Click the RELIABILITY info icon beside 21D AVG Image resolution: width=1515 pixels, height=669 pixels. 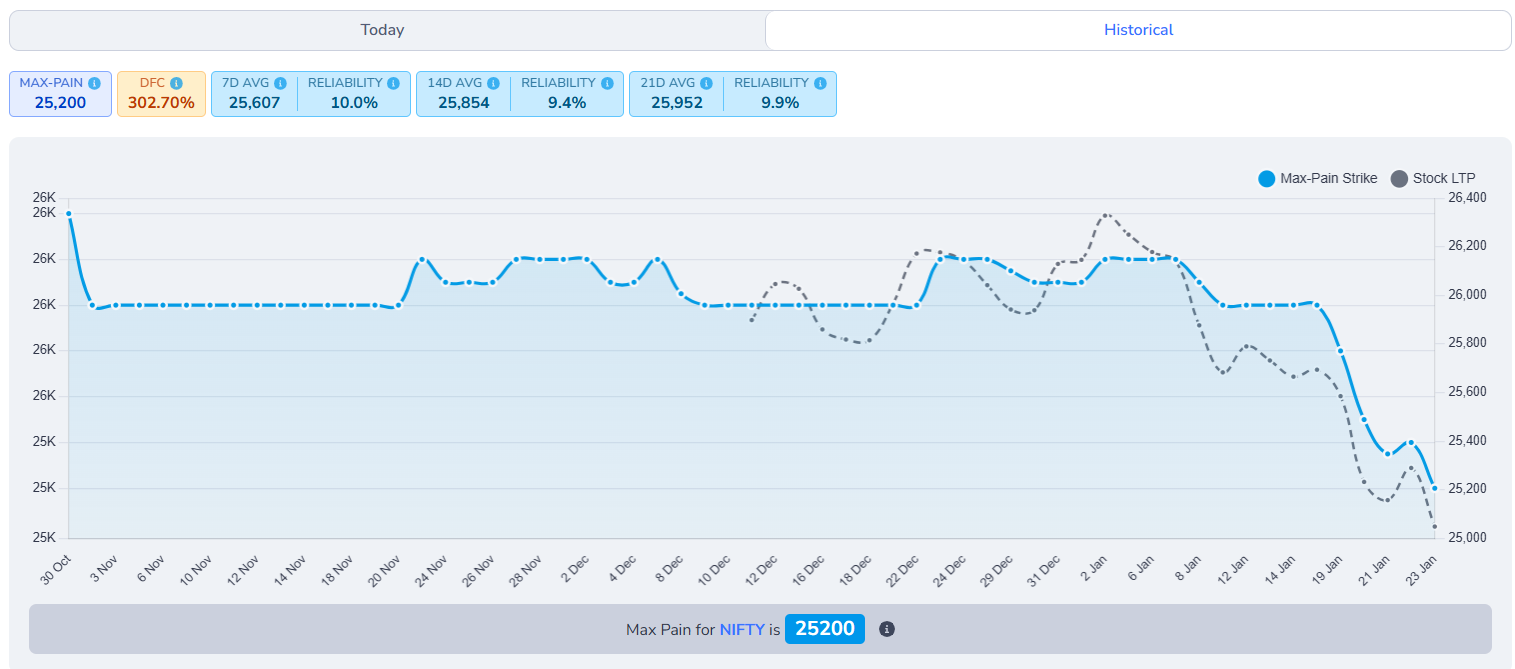819,83
